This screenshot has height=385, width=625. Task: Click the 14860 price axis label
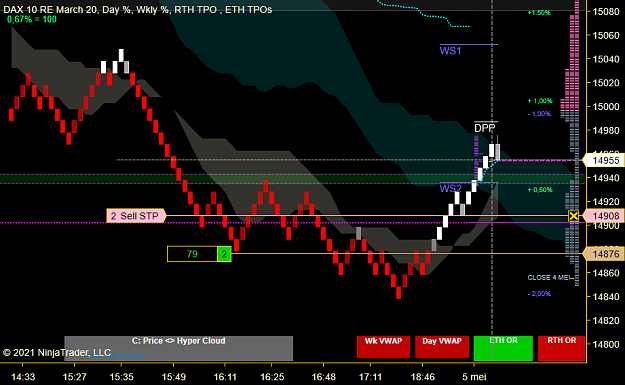coord(606,273)
